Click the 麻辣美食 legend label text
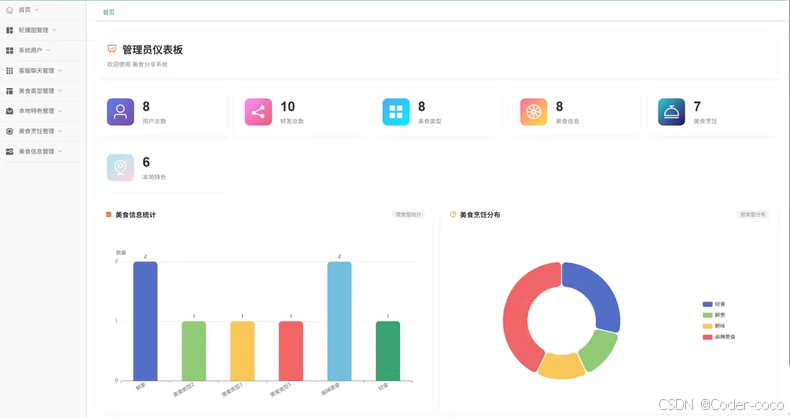This screenshot has width=790, height=418. pos(725,337)
